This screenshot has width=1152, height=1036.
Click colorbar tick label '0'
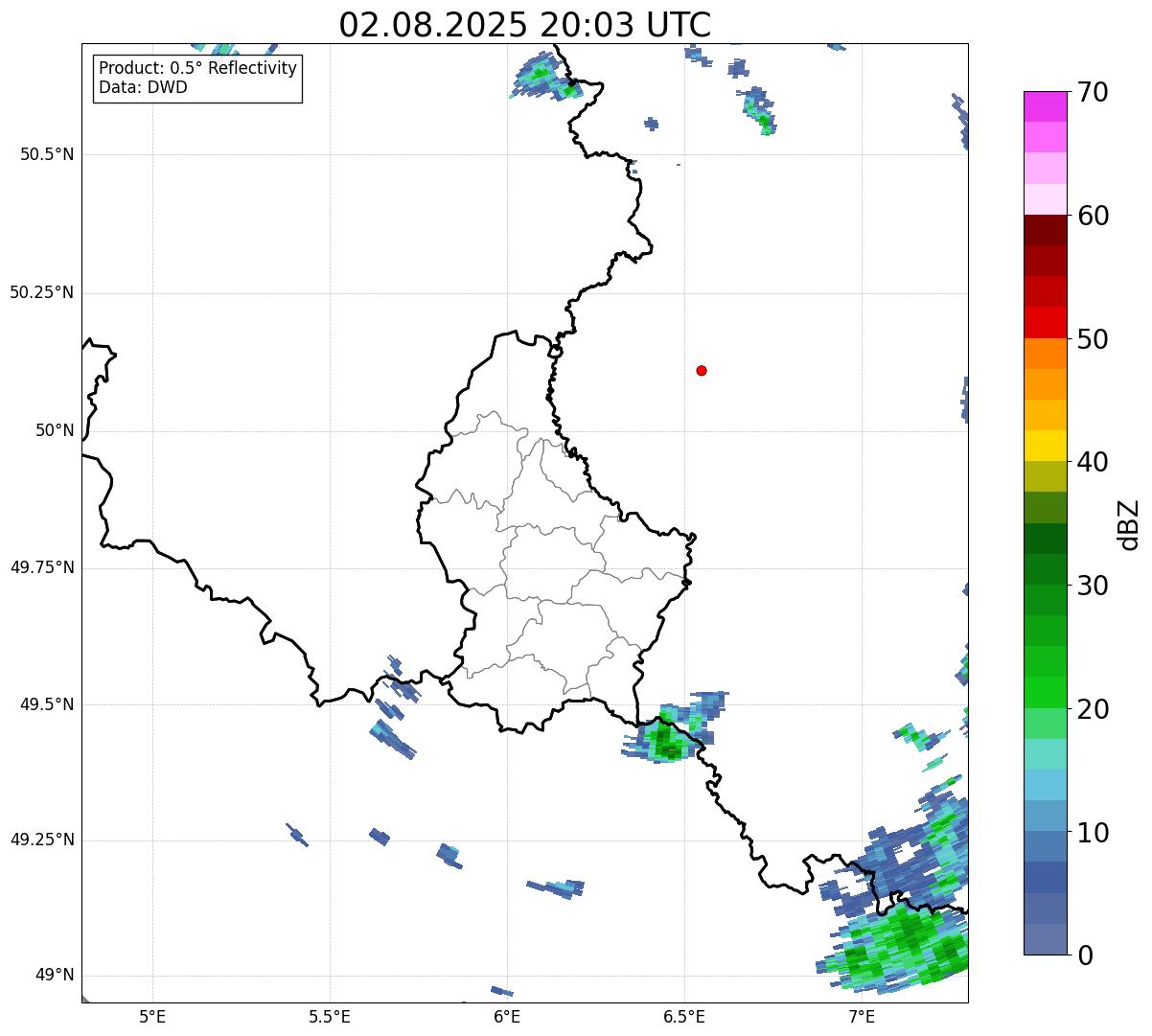(1085, 955)
